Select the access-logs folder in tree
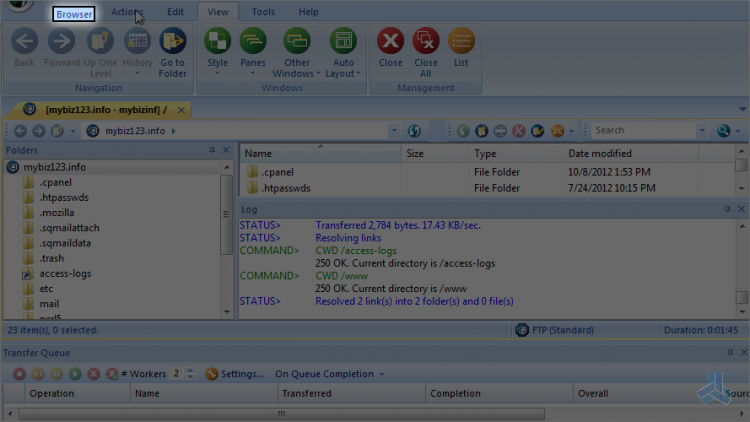The width and height of the screenshot is (750, 422). coord(65,273)
